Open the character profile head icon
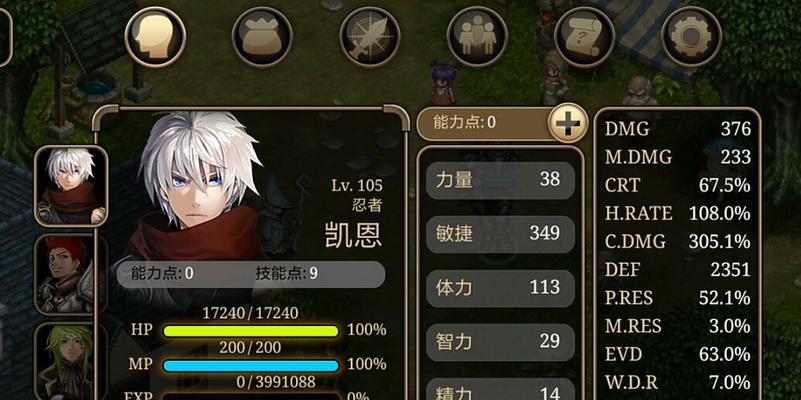 coord(155,37)
